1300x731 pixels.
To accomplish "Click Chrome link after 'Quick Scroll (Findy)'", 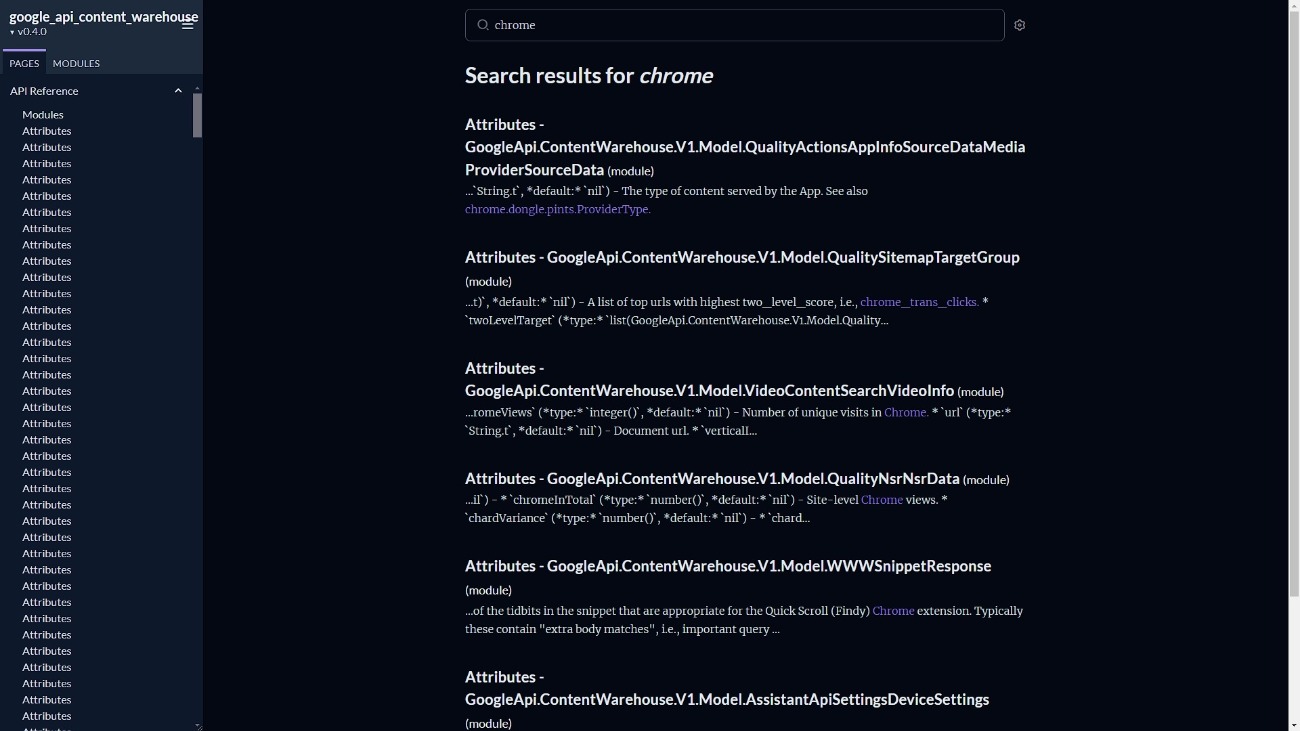I will tap(893, 611).
